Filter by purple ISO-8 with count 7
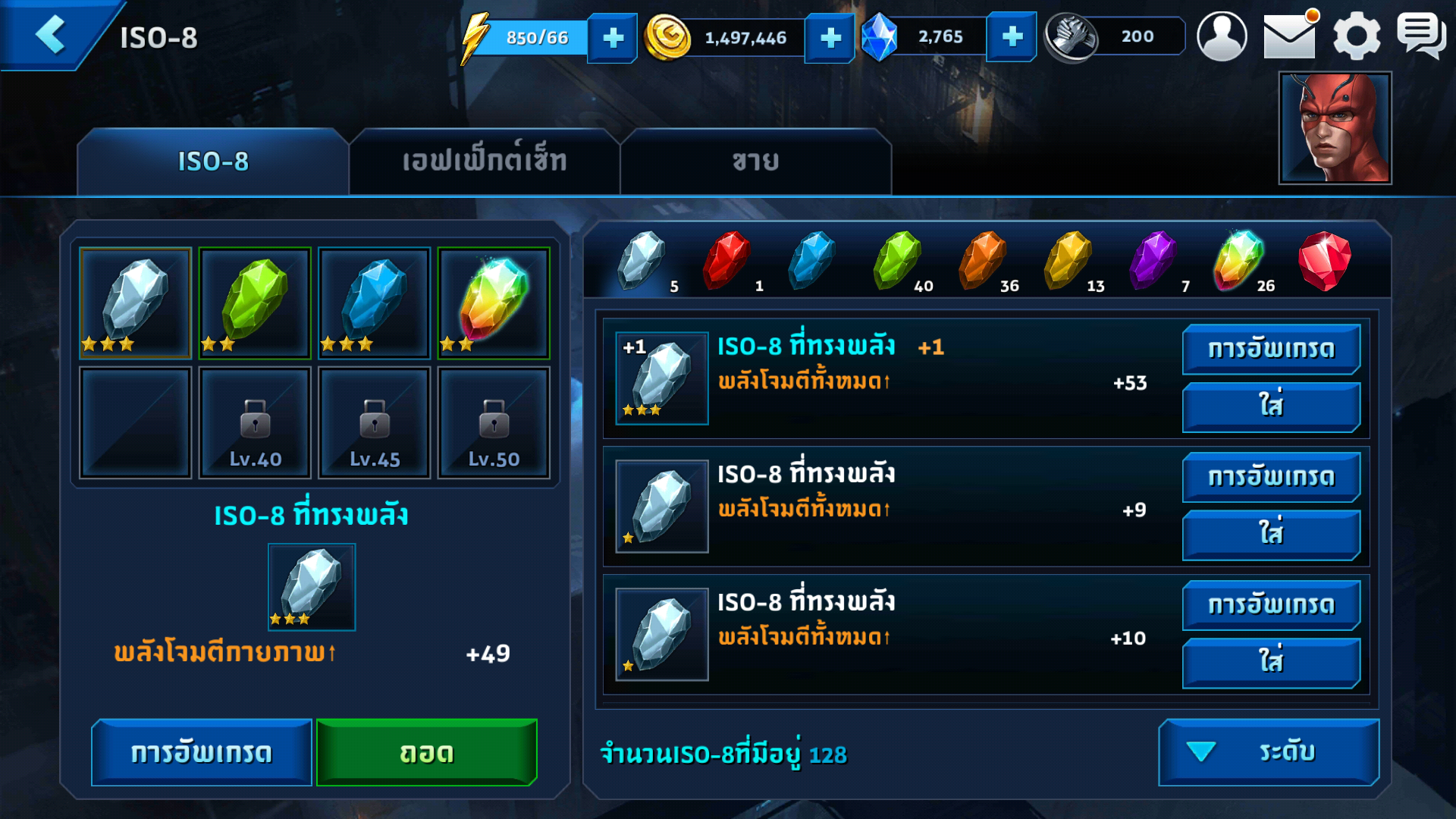Image resolution: width=1456 pixels, height=819 pixels. tap(1154, 262)
